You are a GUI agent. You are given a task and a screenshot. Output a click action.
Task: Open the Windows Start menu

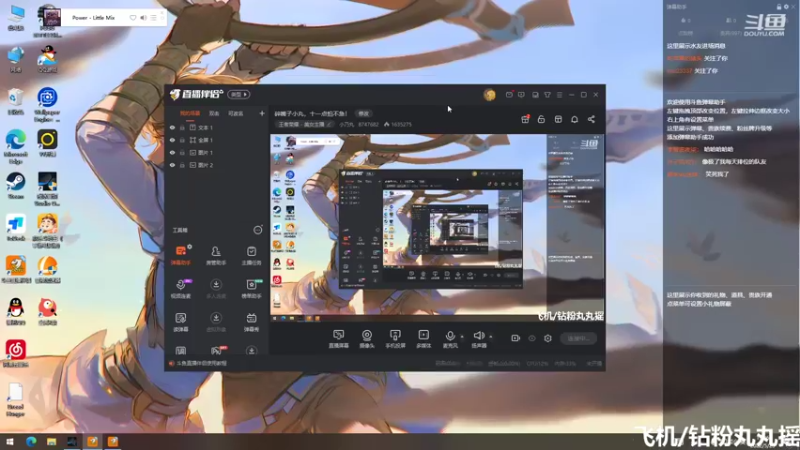[x=10, y=442]
